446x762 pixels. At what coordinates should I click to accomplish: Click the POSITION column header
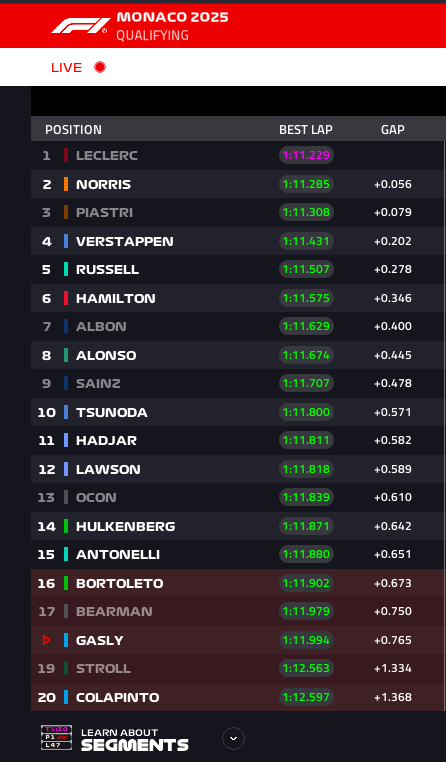pos(73,130)
